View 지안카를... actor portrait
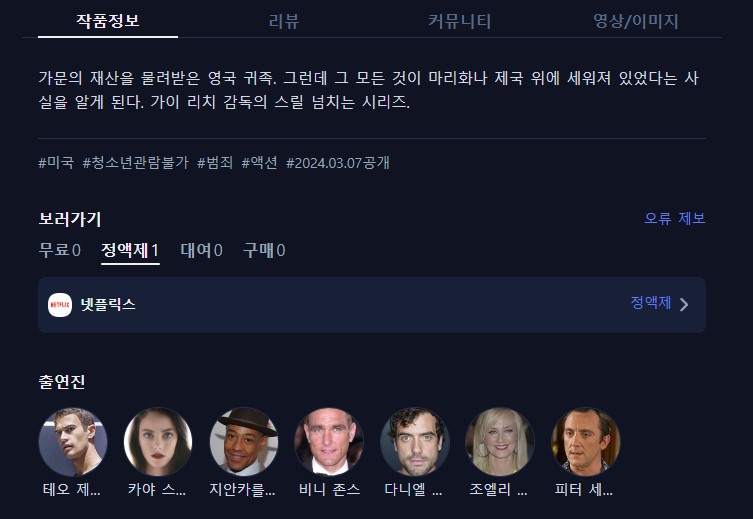Screen dimensions: 753x519 [244, 442]
